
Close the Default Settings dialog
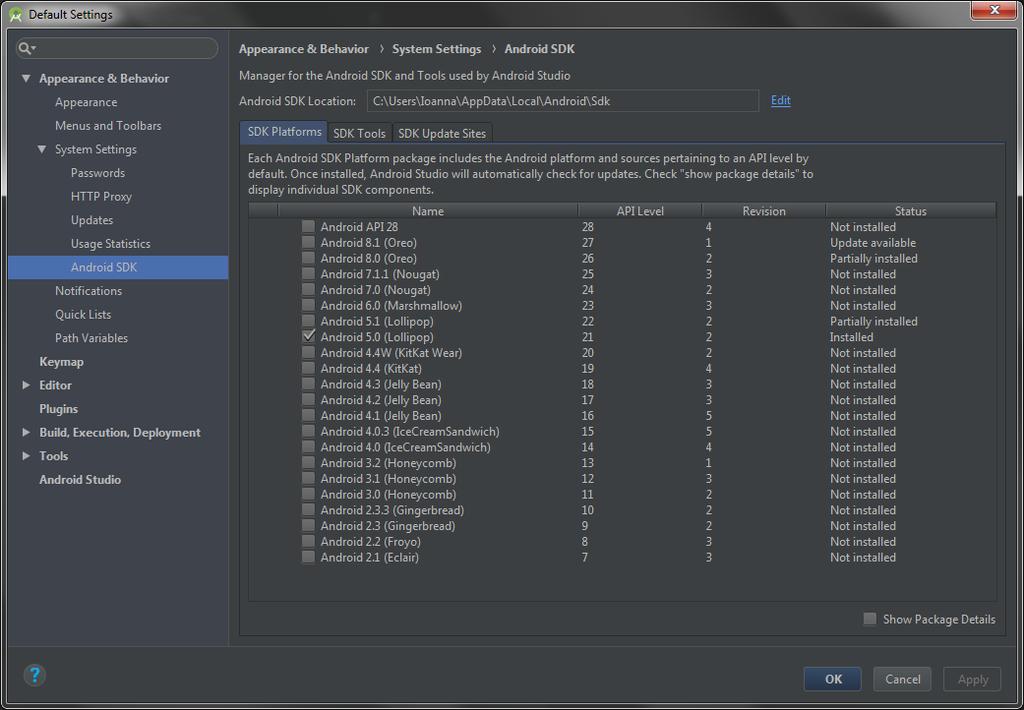point(994,10)
